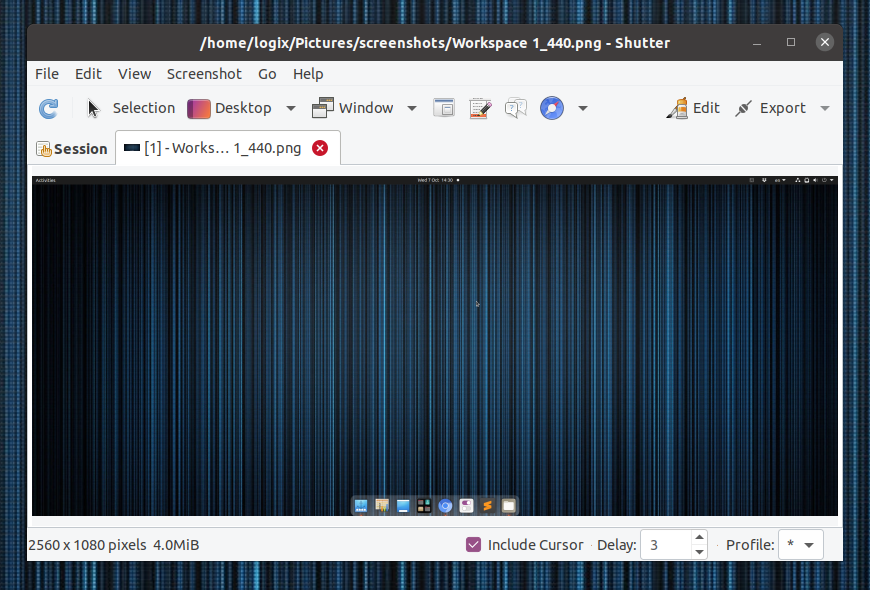Open the Profile dropdown selector
This screenshot has height=590, width=870.
[800, 544]
